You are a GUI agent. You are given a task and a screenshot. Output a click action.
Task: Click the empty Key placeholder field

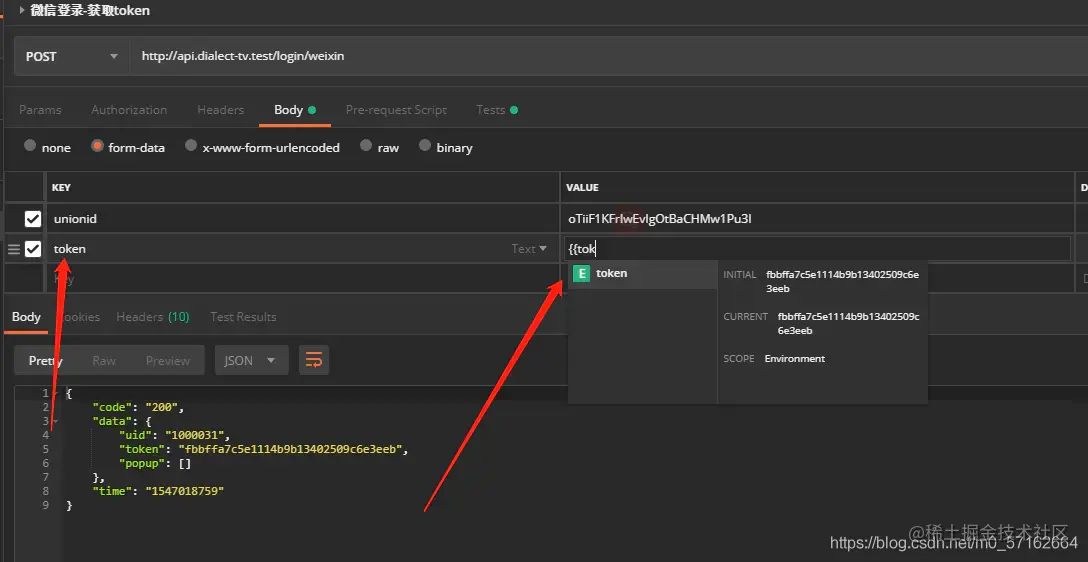pyautogui.click(x=303, y=279)
